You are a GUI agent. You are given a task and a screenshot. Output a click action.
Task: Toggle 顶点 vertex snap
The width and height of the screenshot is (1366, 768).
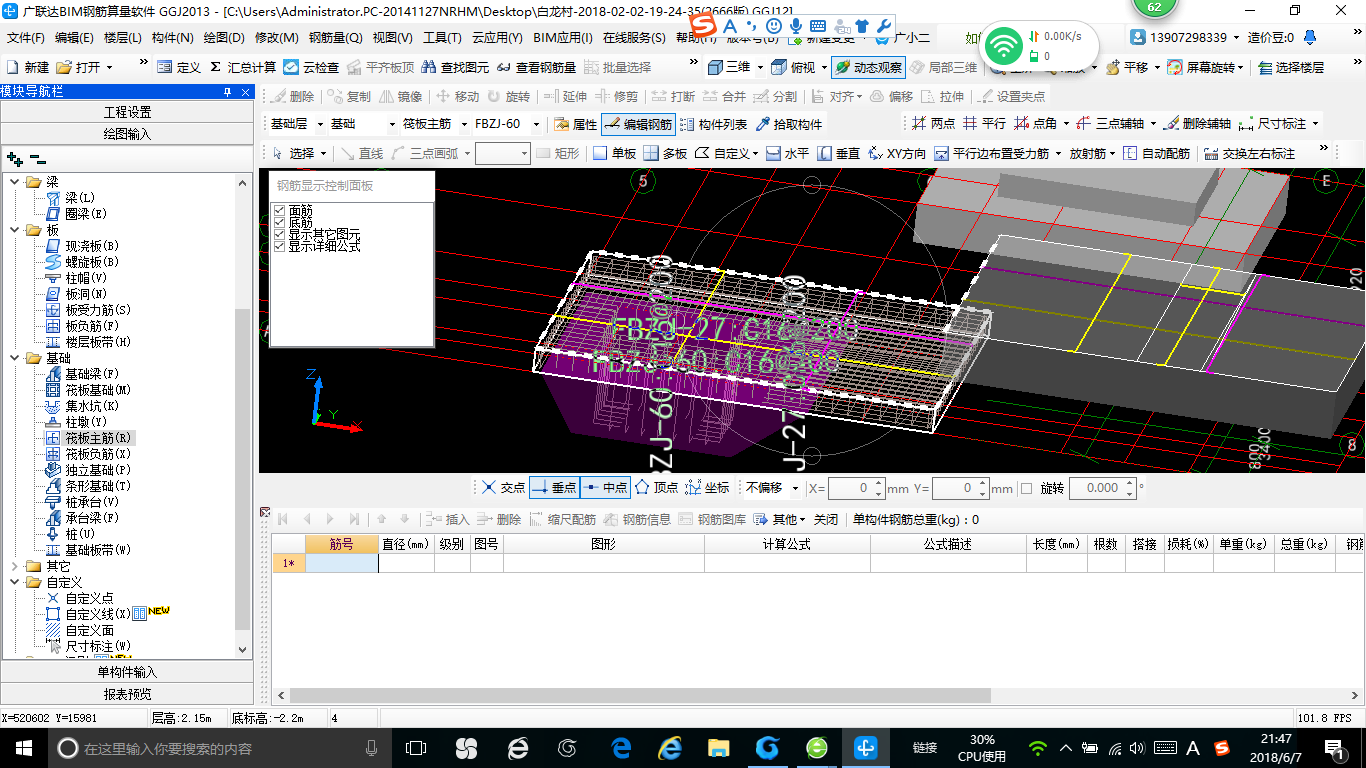click(656, 487)
